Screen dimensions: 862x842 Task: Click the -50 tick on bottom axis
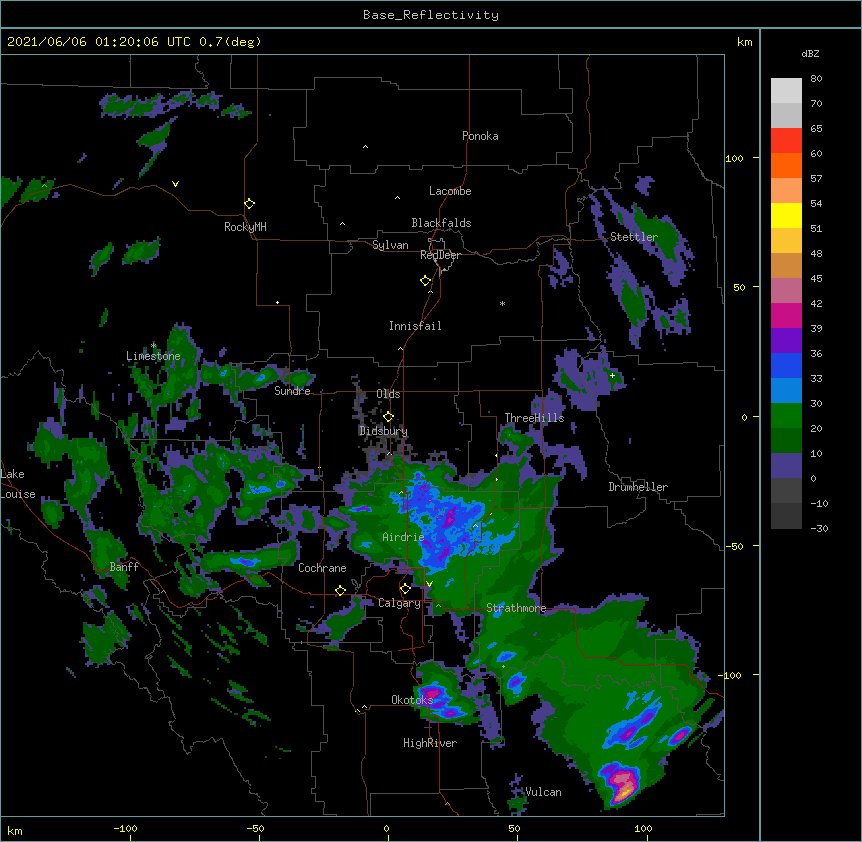[255, 828]
